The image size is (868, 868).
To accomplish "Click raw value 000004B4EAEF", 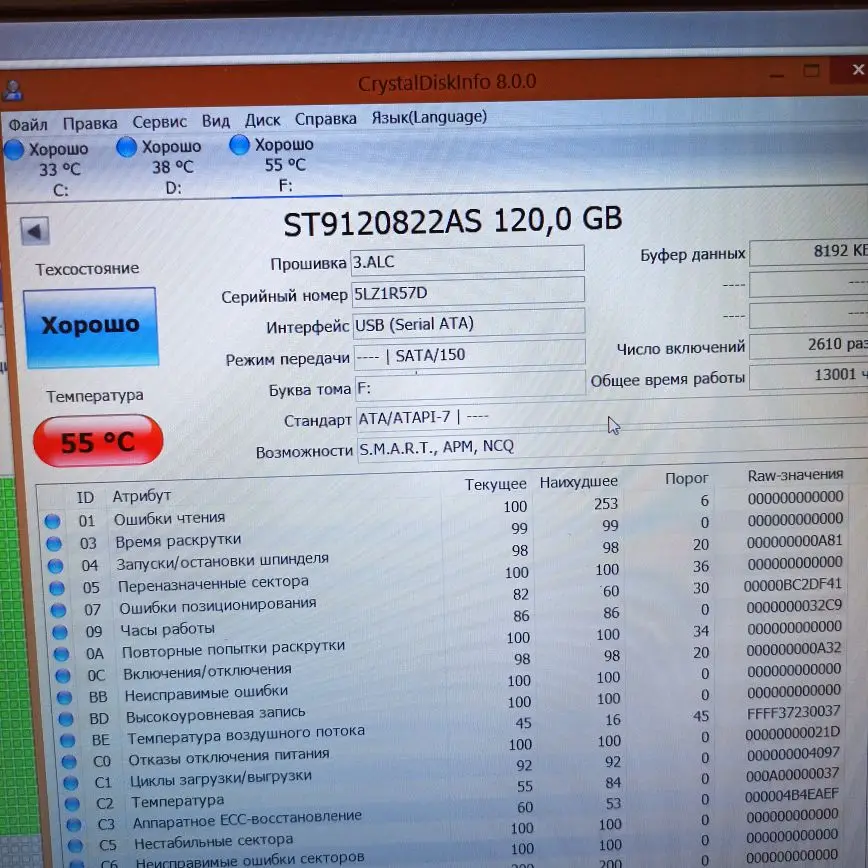I will 792,795.
